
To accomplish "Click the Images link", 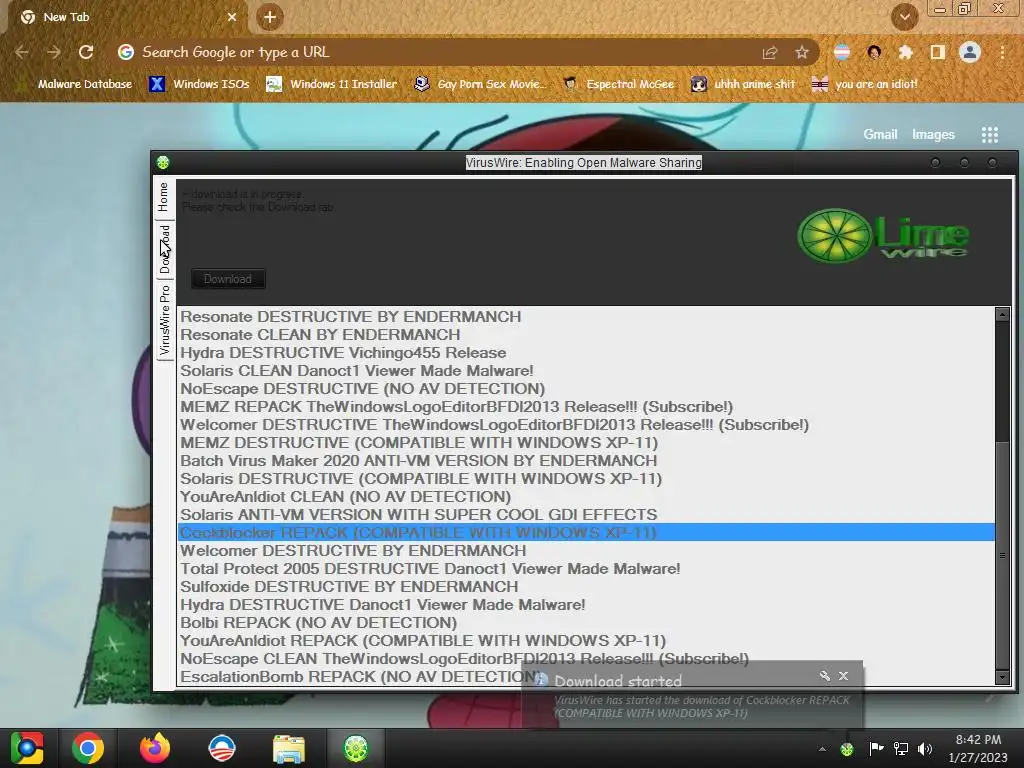I will pos(933,135).
